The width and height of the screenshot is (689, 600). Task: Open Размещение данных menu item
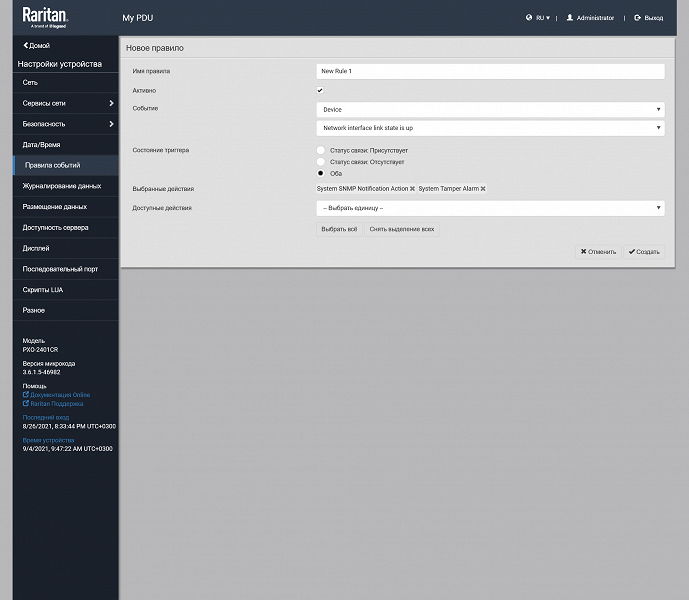pos(66,207)
